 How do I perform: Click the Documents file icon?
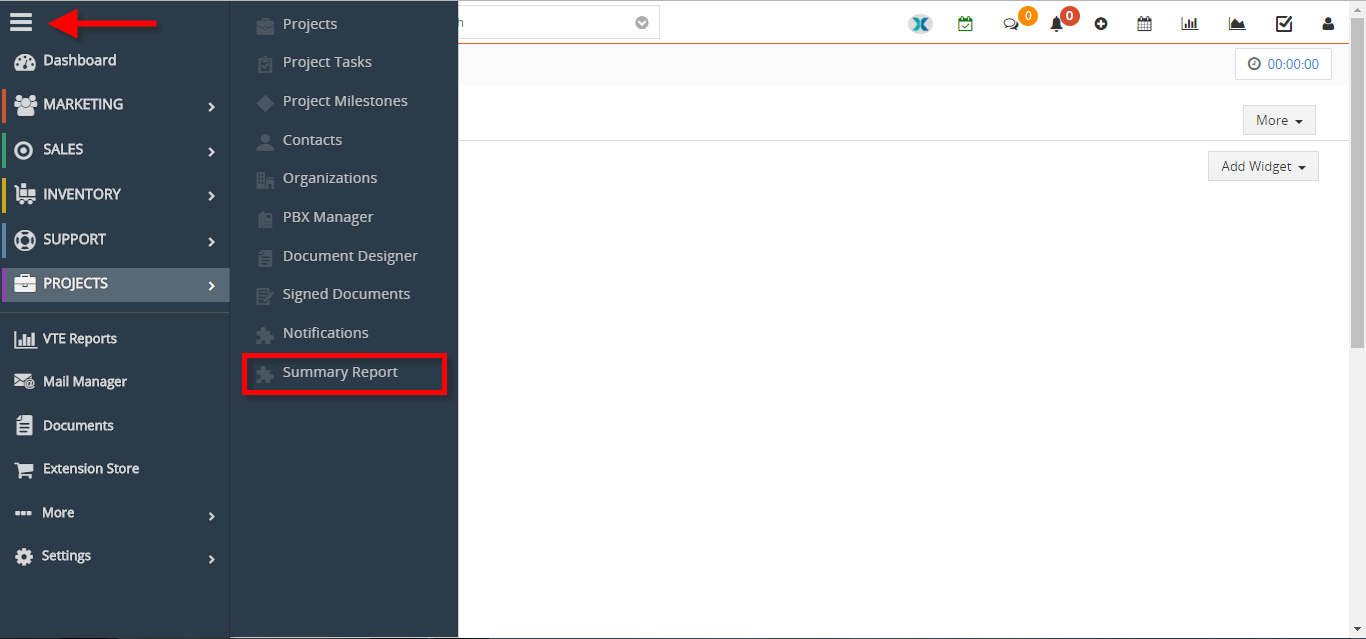point(24,426)
